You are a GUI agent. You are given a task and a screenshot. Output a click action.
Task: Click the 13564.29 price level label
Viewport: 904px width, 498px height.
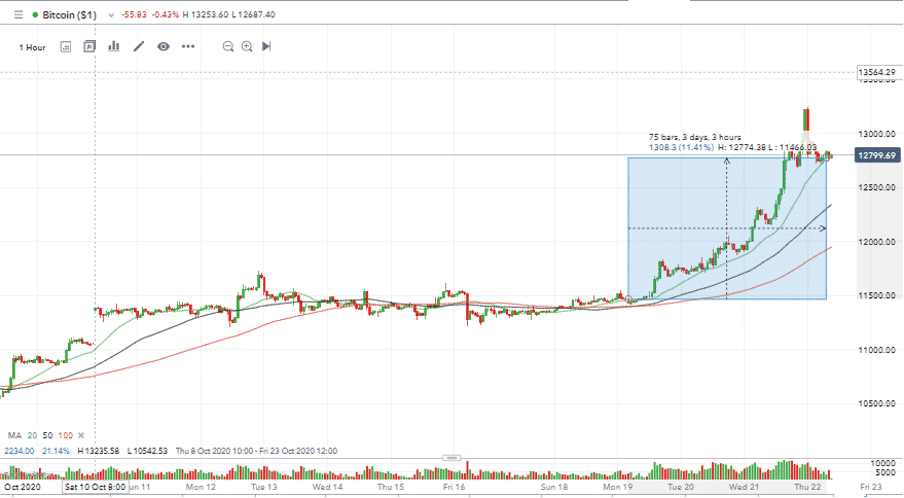877,73
